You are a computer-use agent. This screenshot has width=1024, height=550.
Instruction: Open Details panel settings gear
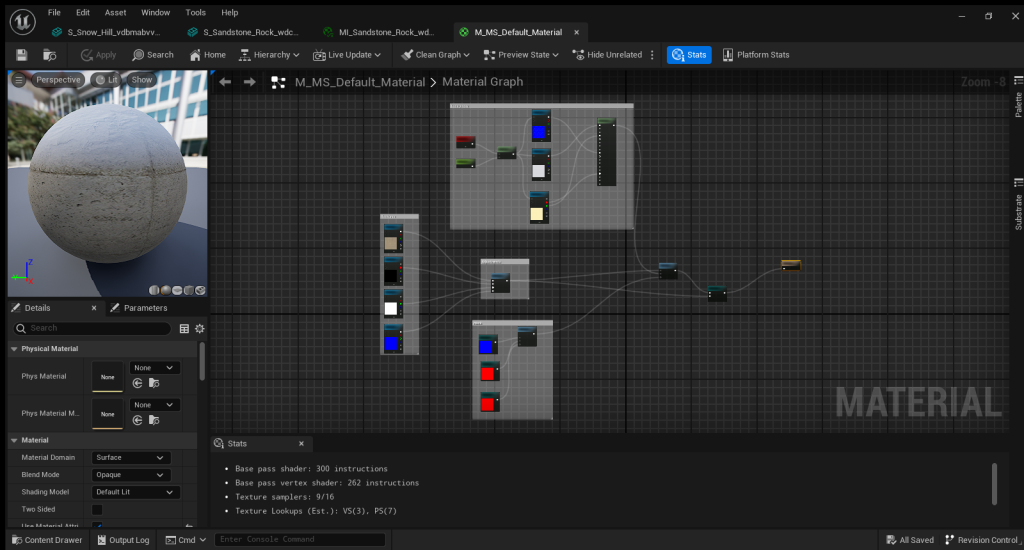click(200, 329)
